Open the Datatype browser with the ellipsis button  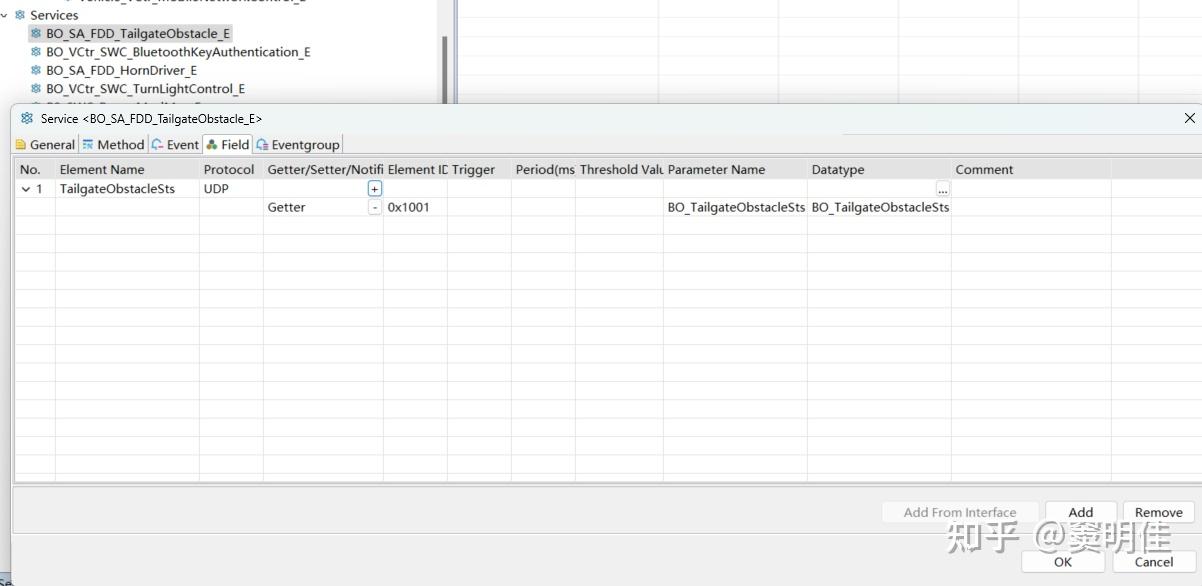(941, 188)
